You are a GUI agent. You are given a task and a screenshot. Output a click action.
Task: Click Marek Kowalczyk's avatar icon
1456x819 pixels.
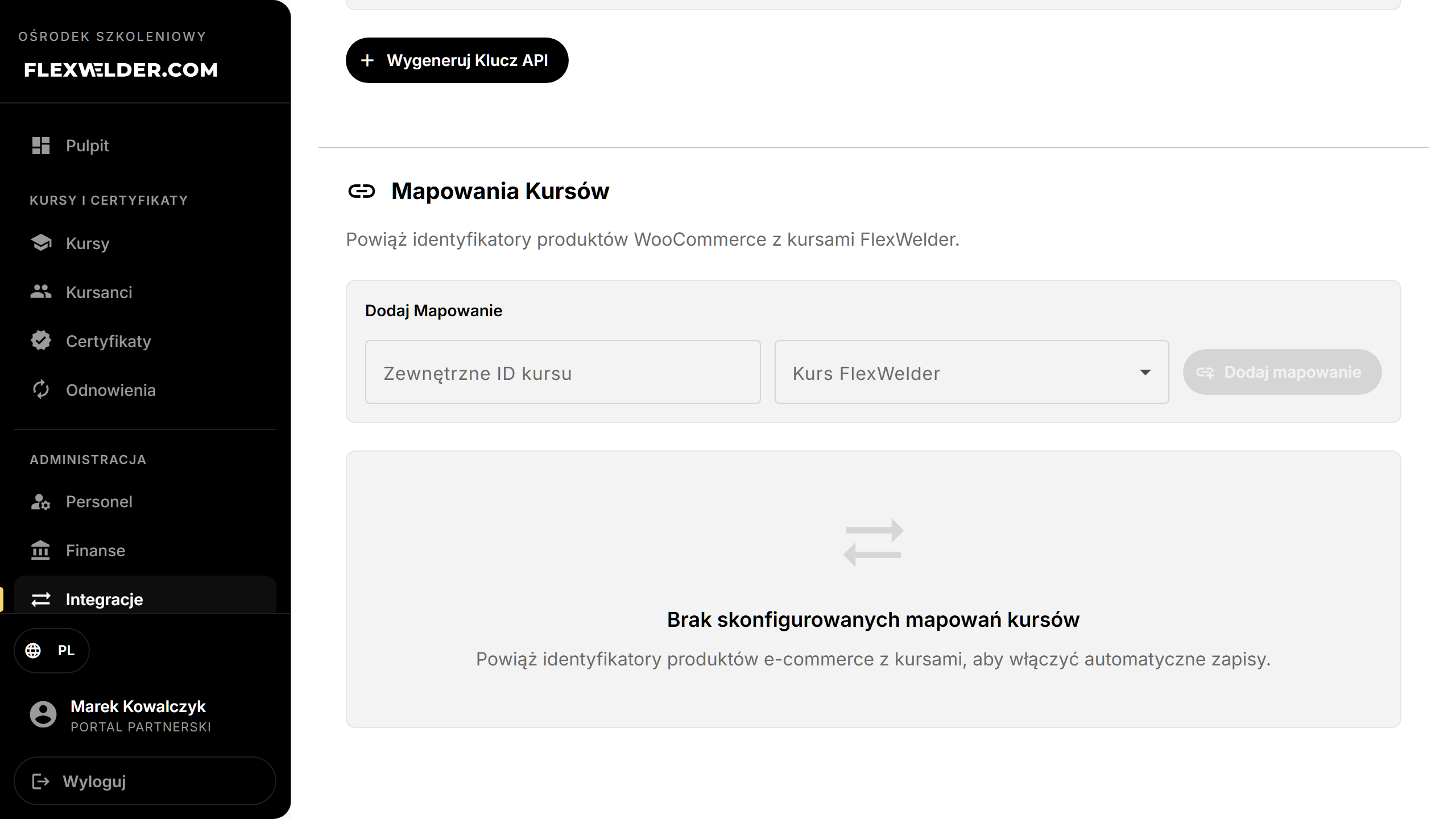43,714
